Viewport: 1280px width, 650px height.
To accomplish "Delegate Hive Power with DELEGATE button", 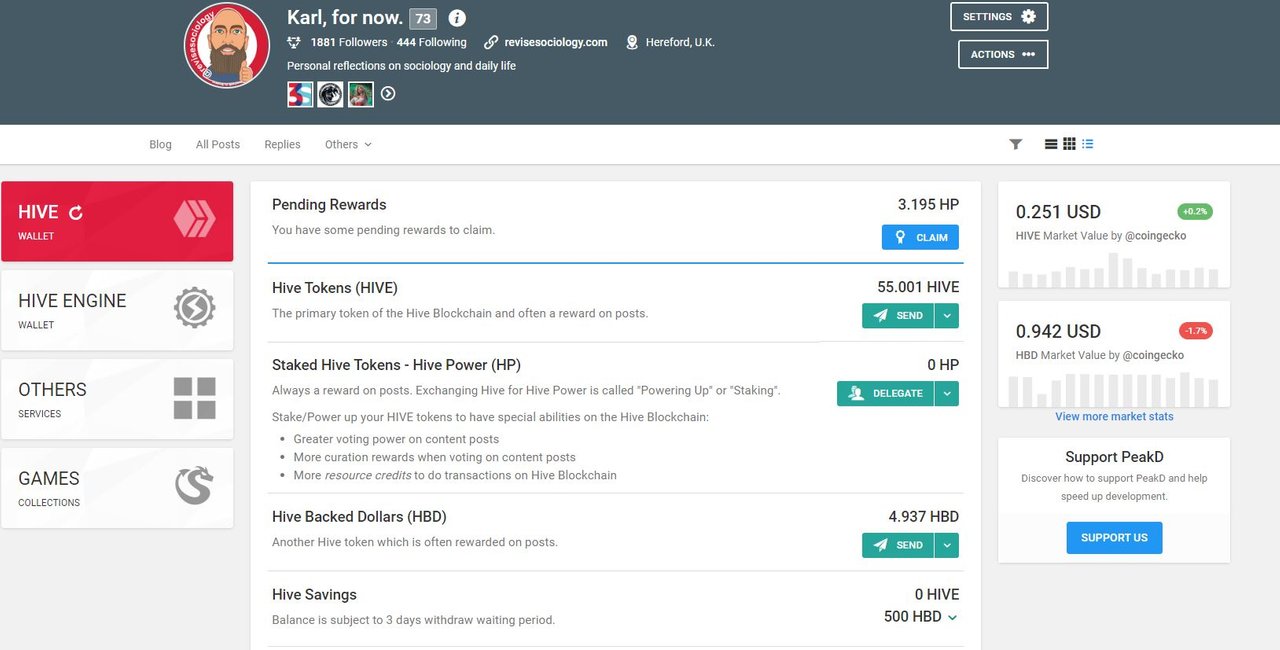I will coord(885,393).
